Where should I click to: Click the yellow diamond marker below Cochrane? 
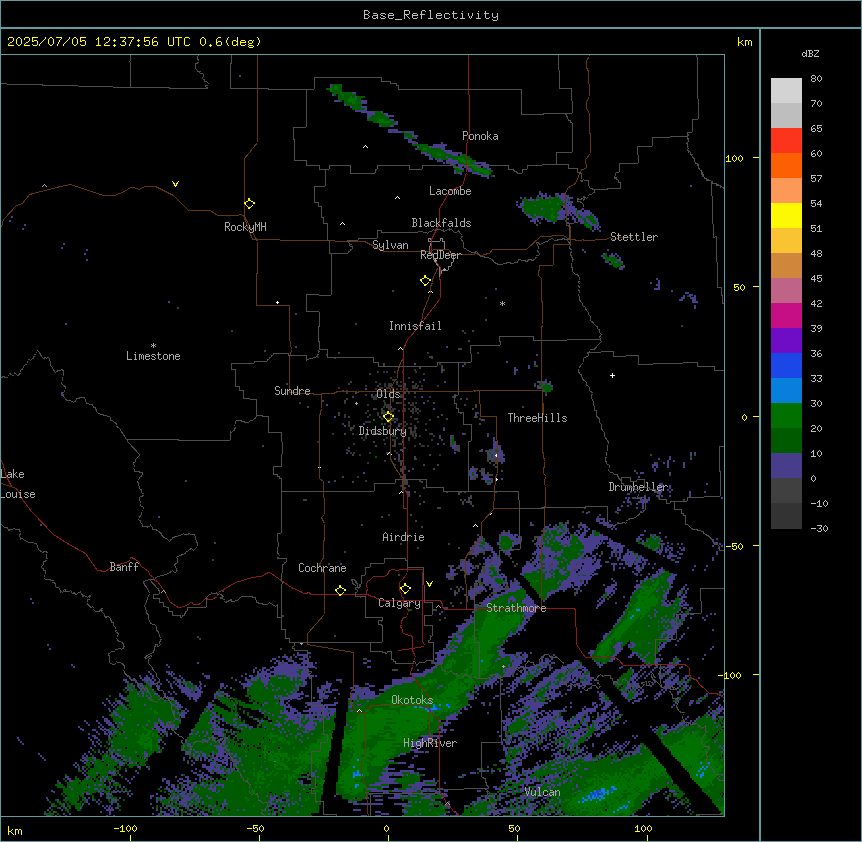340,590
